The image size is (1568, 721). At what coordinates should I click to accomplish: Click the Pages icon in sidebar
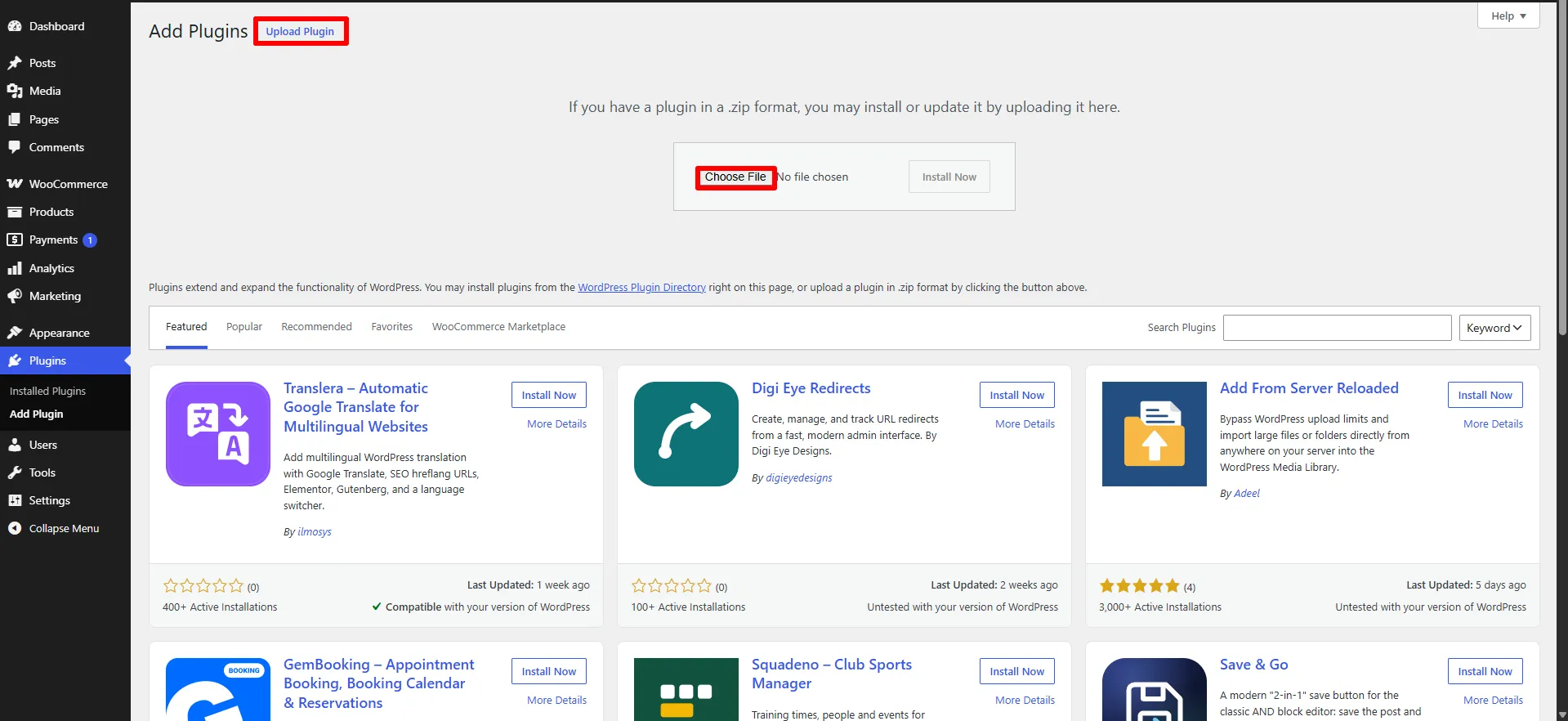tap(15, 119)
